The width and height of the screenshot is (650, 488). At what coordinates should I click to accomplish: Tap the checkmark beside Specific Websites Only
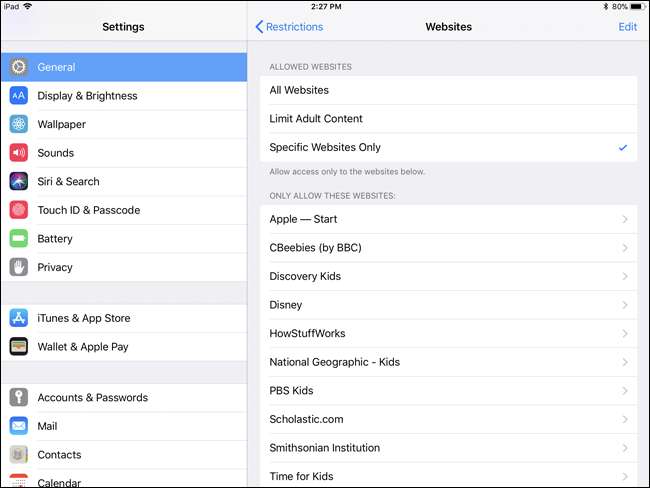[623, 147]
